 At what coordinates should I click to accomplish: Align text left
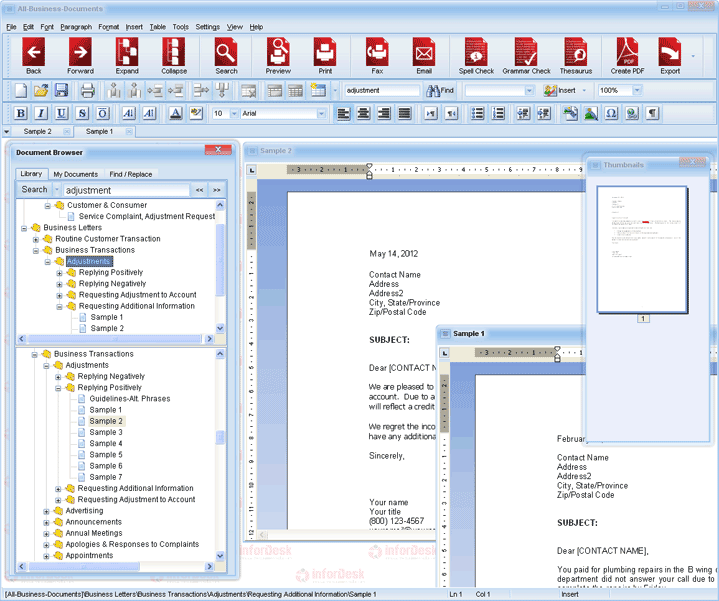pyautogui.click(x=343, y=113)
